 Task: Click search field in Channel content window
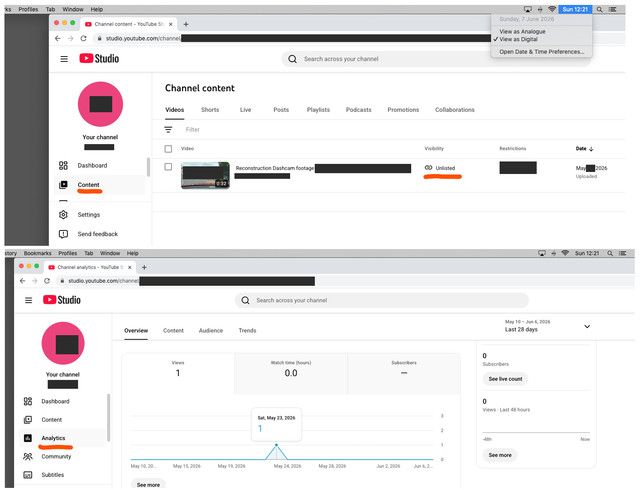click(436, 59)
